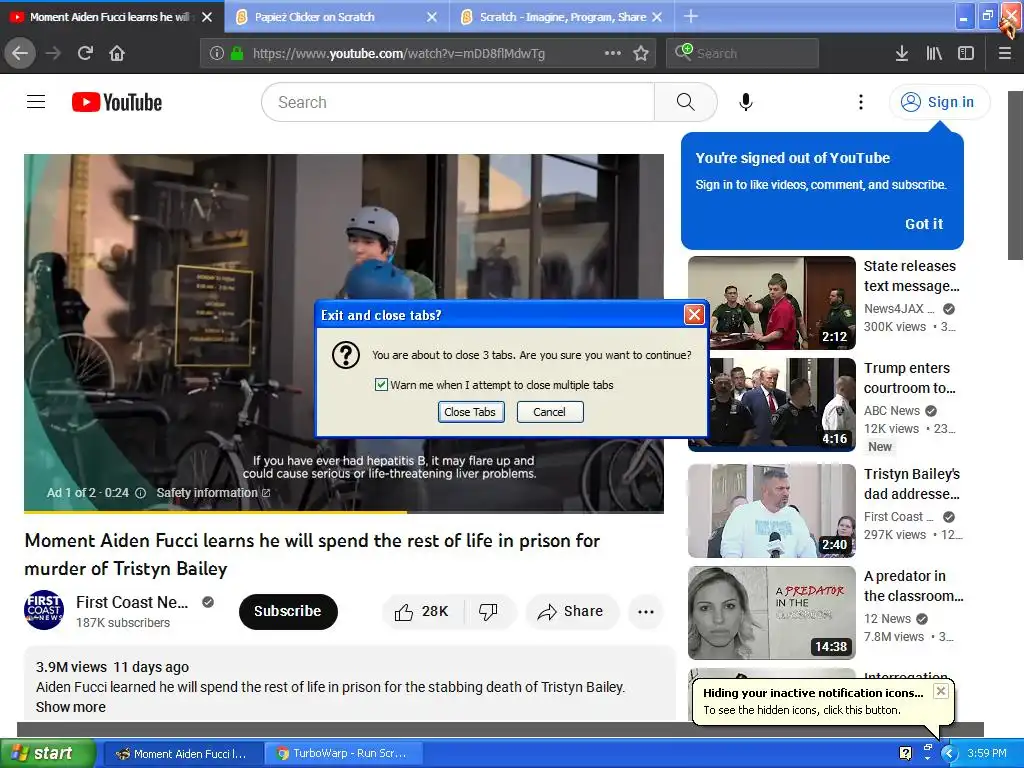The height and width of the screenshot is (768, 1024).
Task: Share the video with Share button
Action: tap(571, 611)
